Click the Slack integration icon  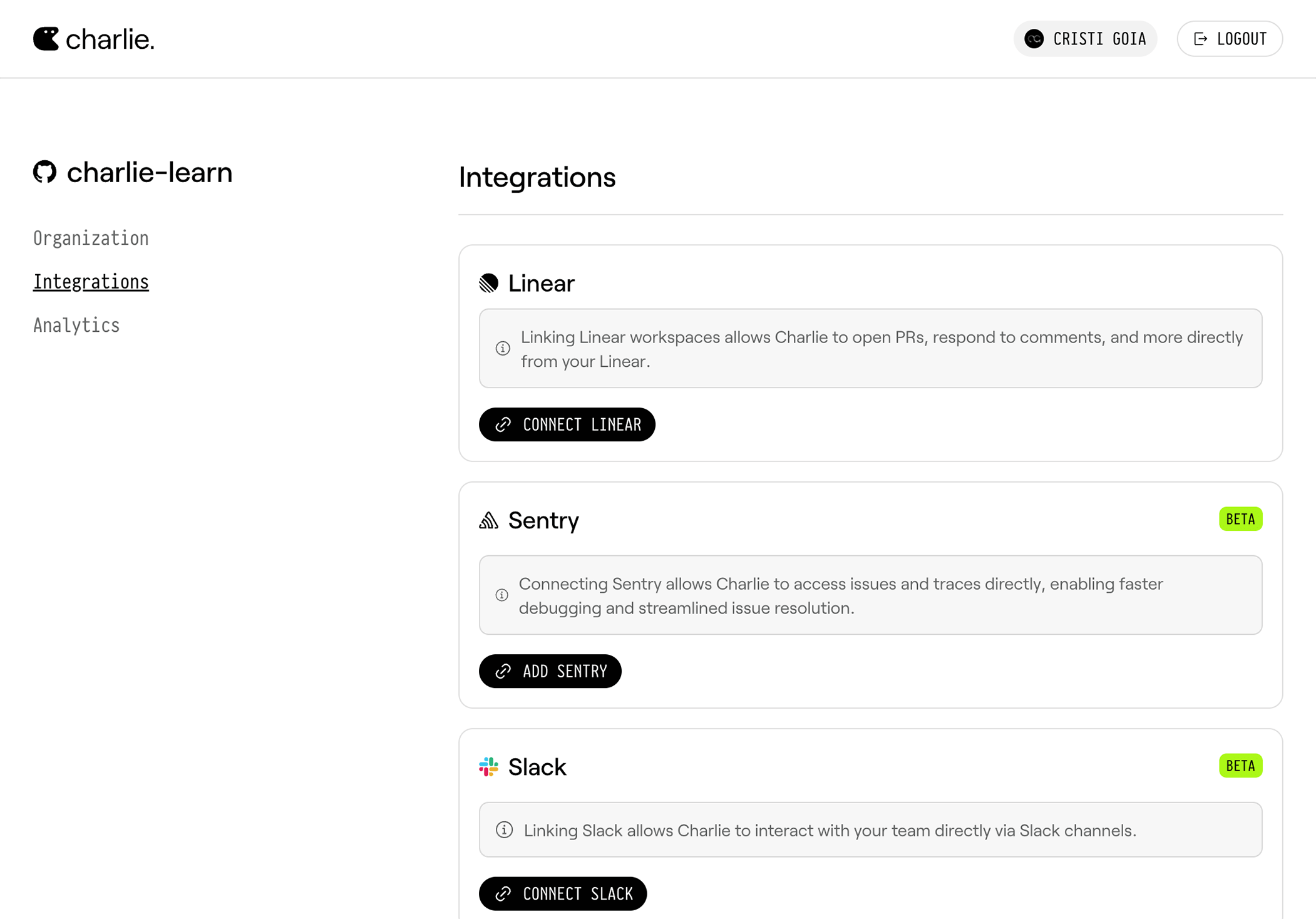coord(488,767)
